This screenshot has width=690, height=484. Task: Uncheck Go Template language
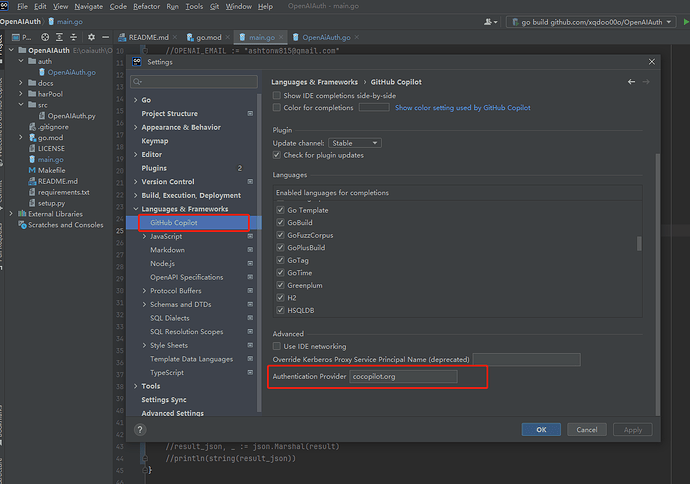click(280, 210)
